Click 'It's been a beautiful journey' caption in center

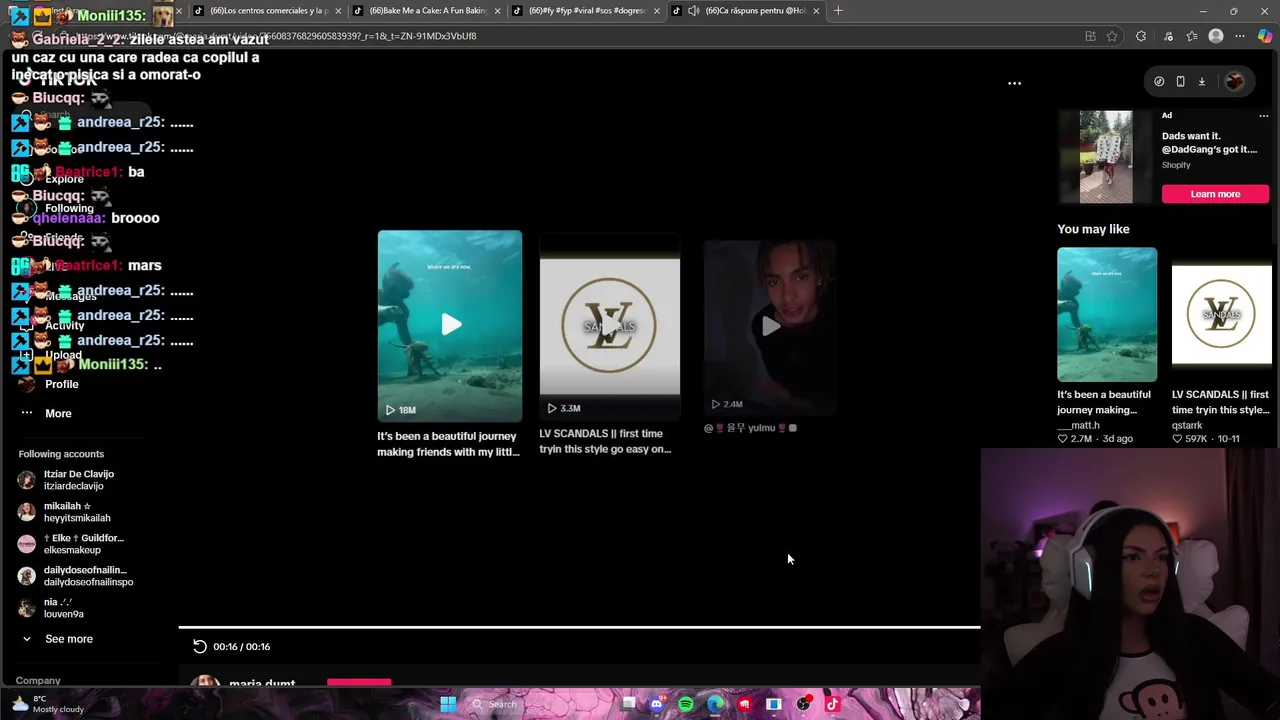[448, 444]
